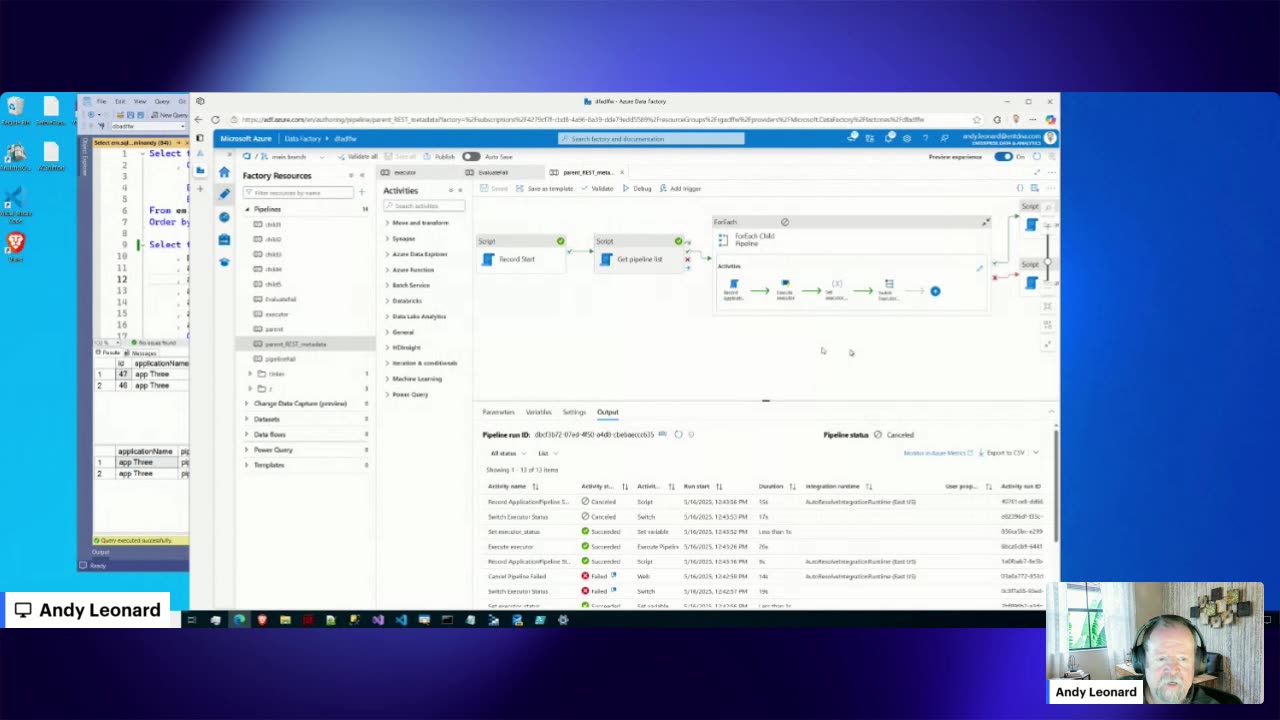Sort by the Activity name column header

click(x=507, y=486)
